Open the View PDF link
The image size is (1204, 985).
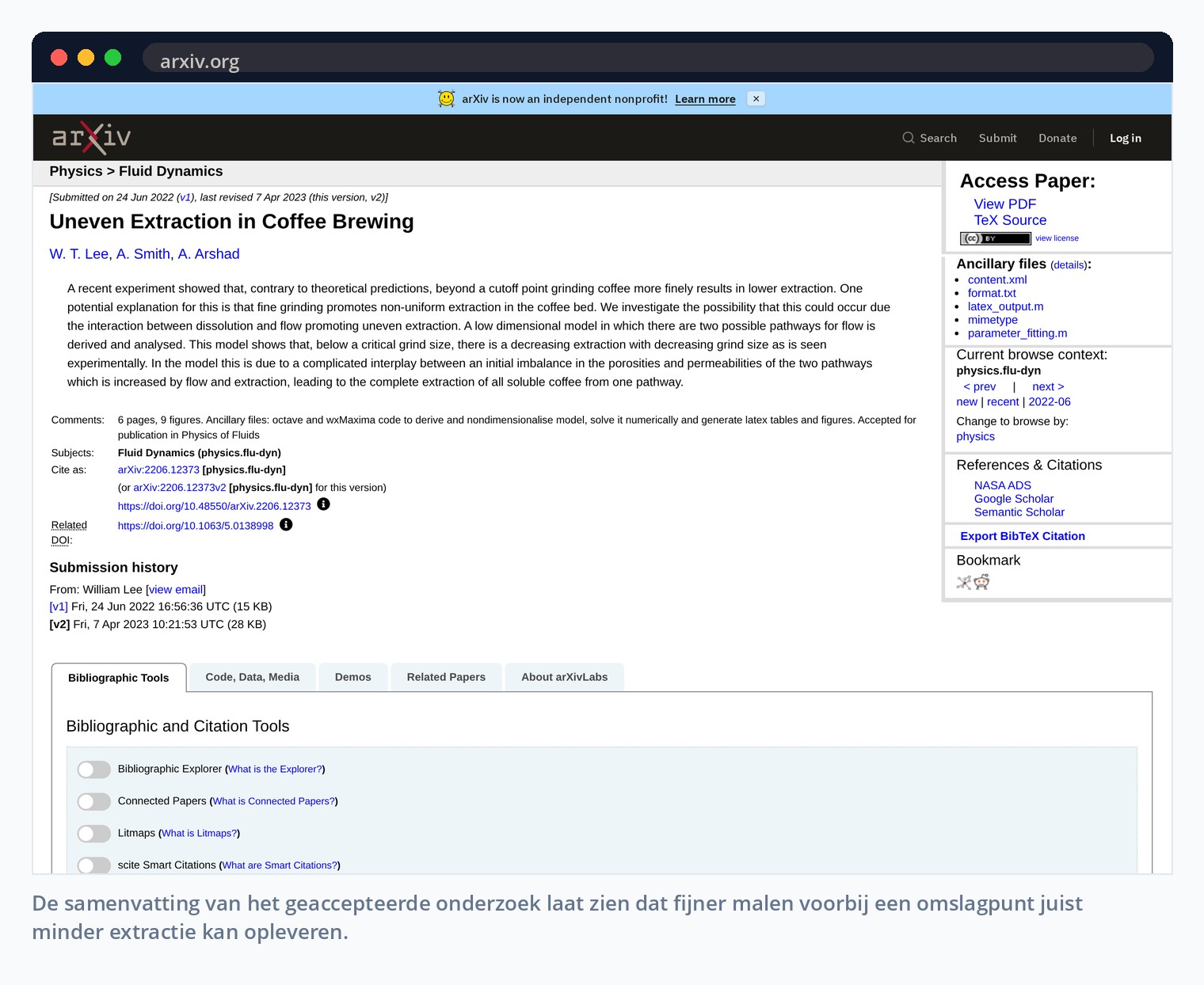point(1004,204)
